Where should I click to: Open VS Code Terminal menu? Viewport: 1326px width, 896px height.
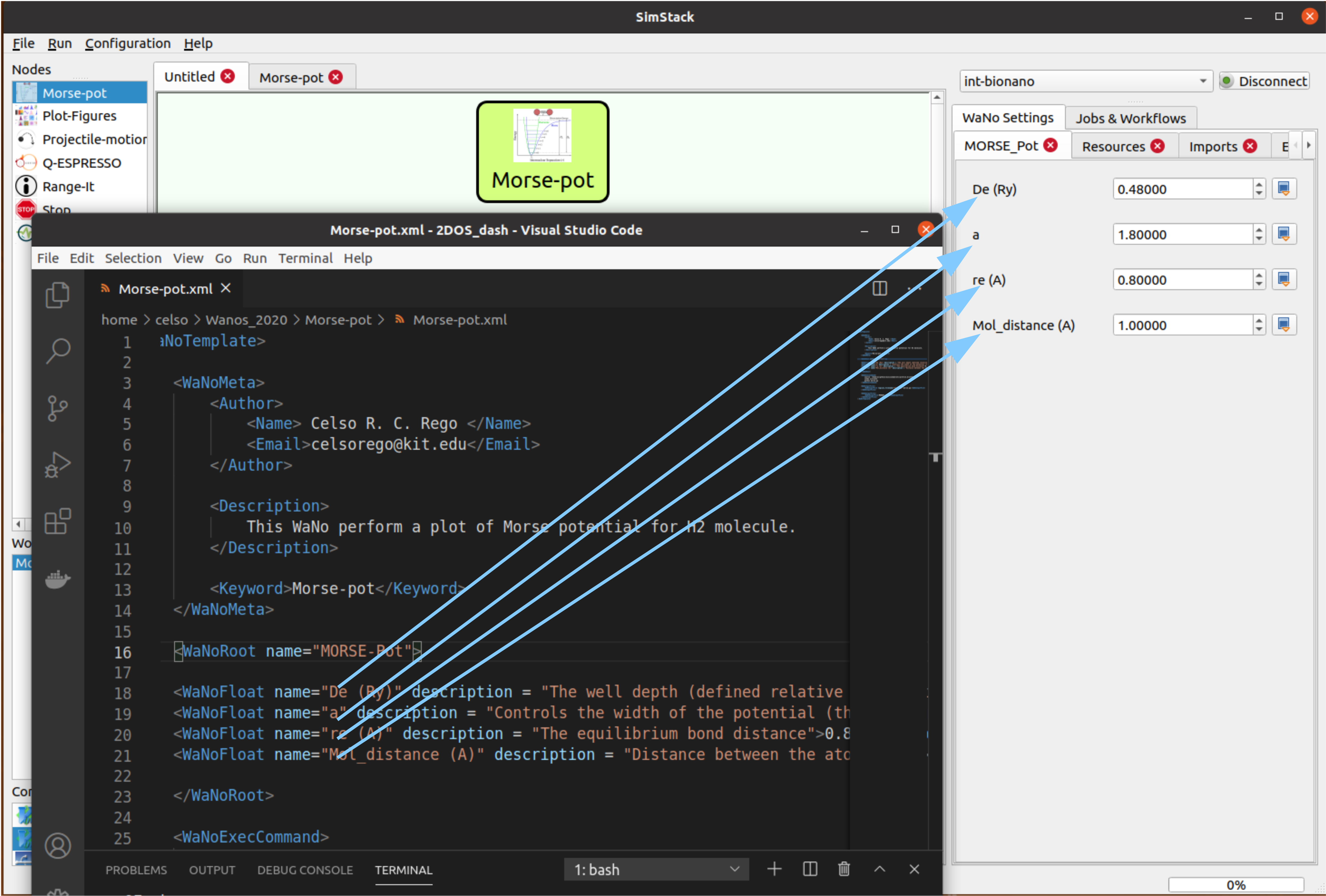click(x=305, y=258)
